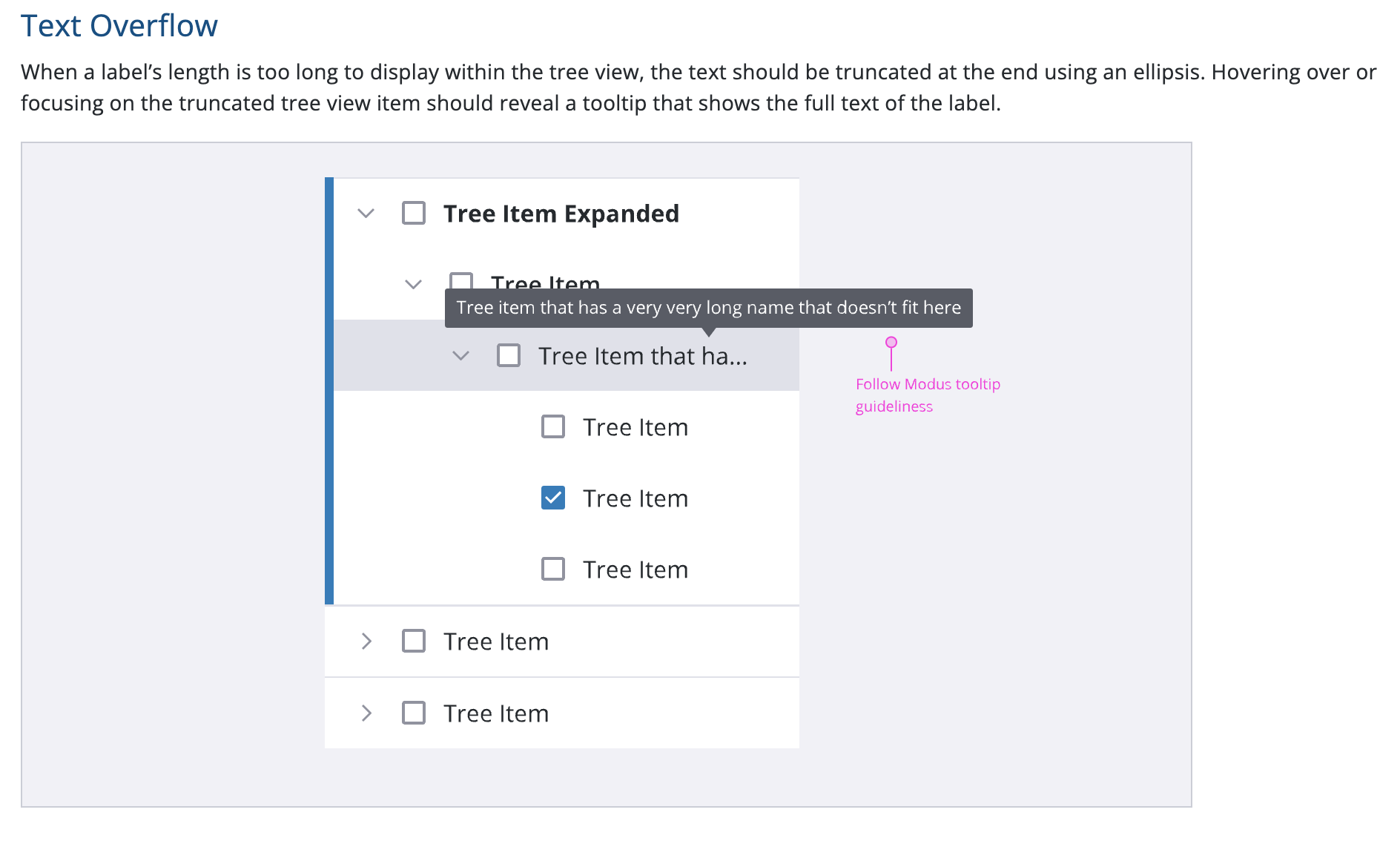Collapse the Tree Item Expanded chevron

click(366, 214)
